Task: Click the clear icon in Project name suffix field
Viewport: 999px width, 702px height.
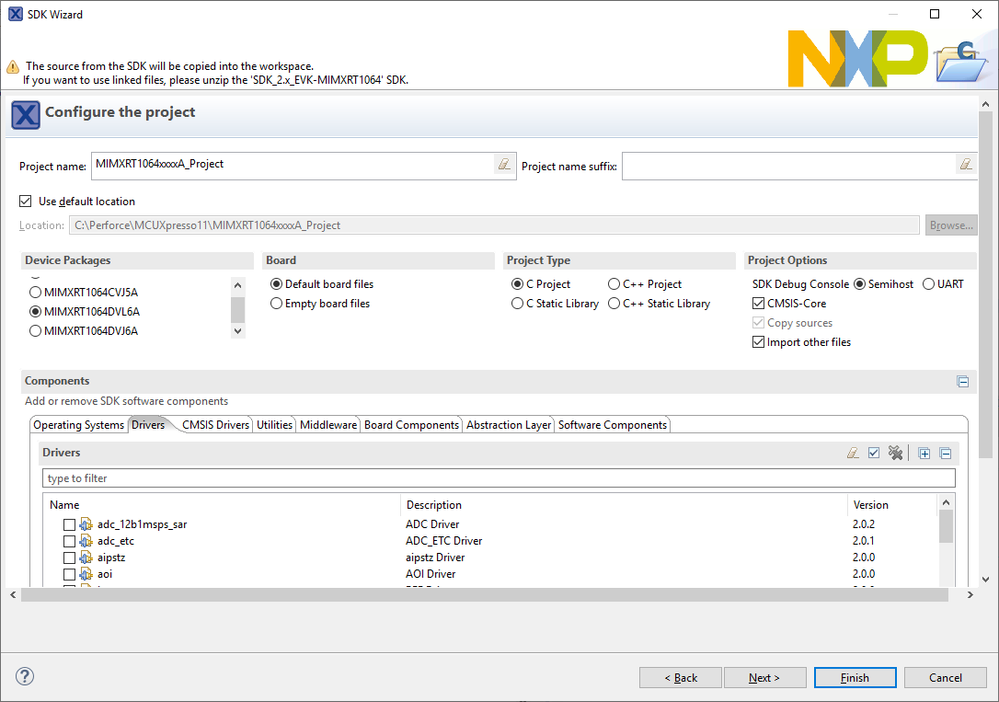Action: click(x=966, y=164)
